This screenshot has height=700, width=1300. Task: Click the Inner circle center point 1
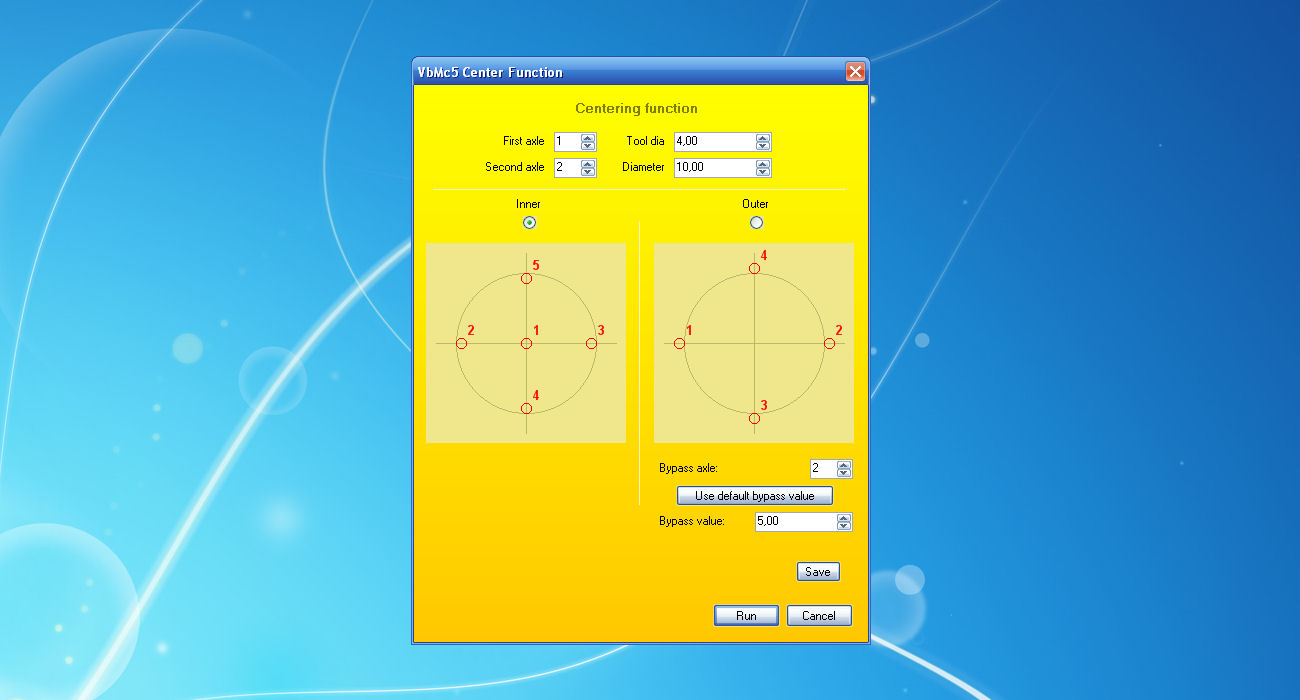pos(526,344)
